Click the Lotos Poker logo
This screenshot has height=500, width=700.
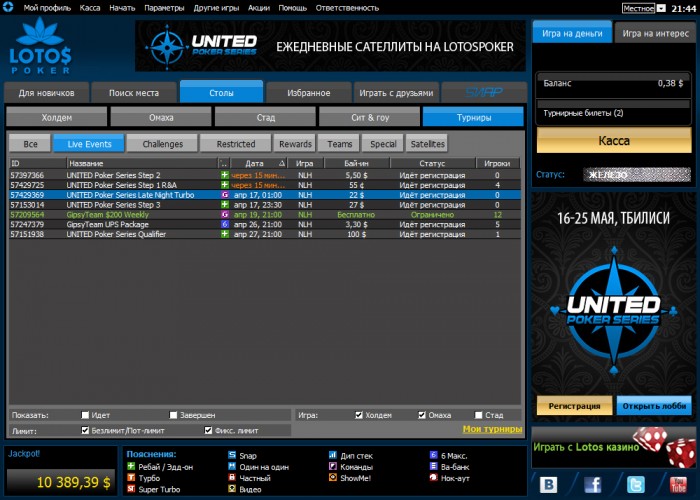40,46
